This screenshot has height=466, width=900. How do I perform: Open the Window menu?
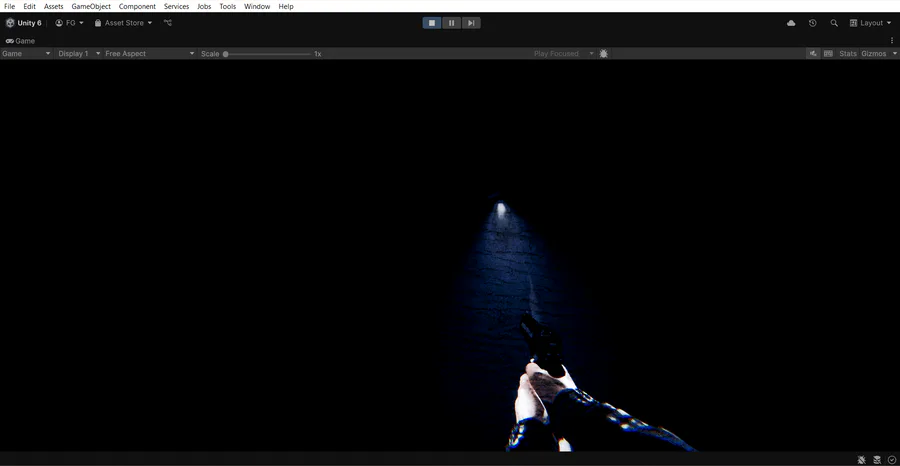click(x=257, y=6)
